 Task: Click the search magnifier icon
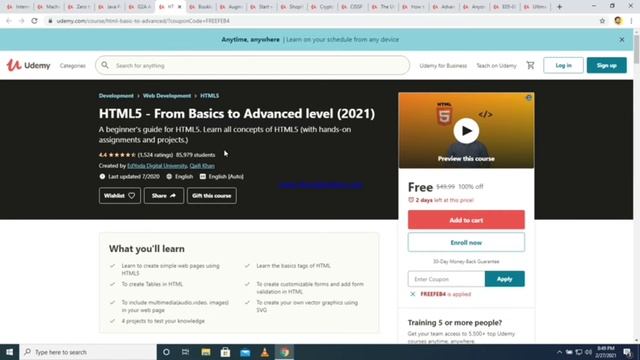(x=105, y=65)
